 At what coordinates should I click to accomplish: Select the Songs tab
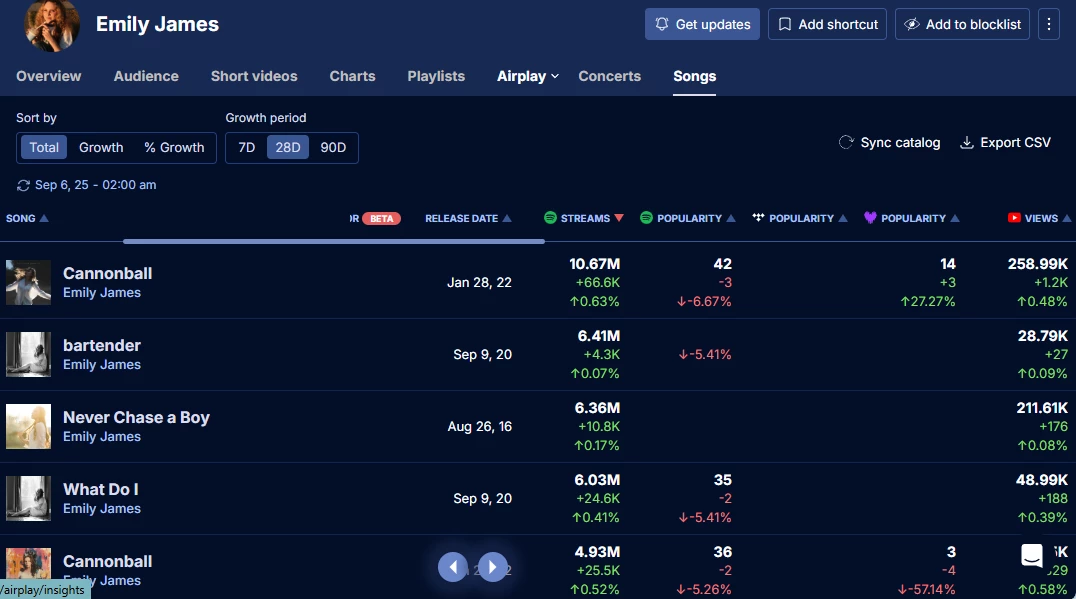[694, 76]
